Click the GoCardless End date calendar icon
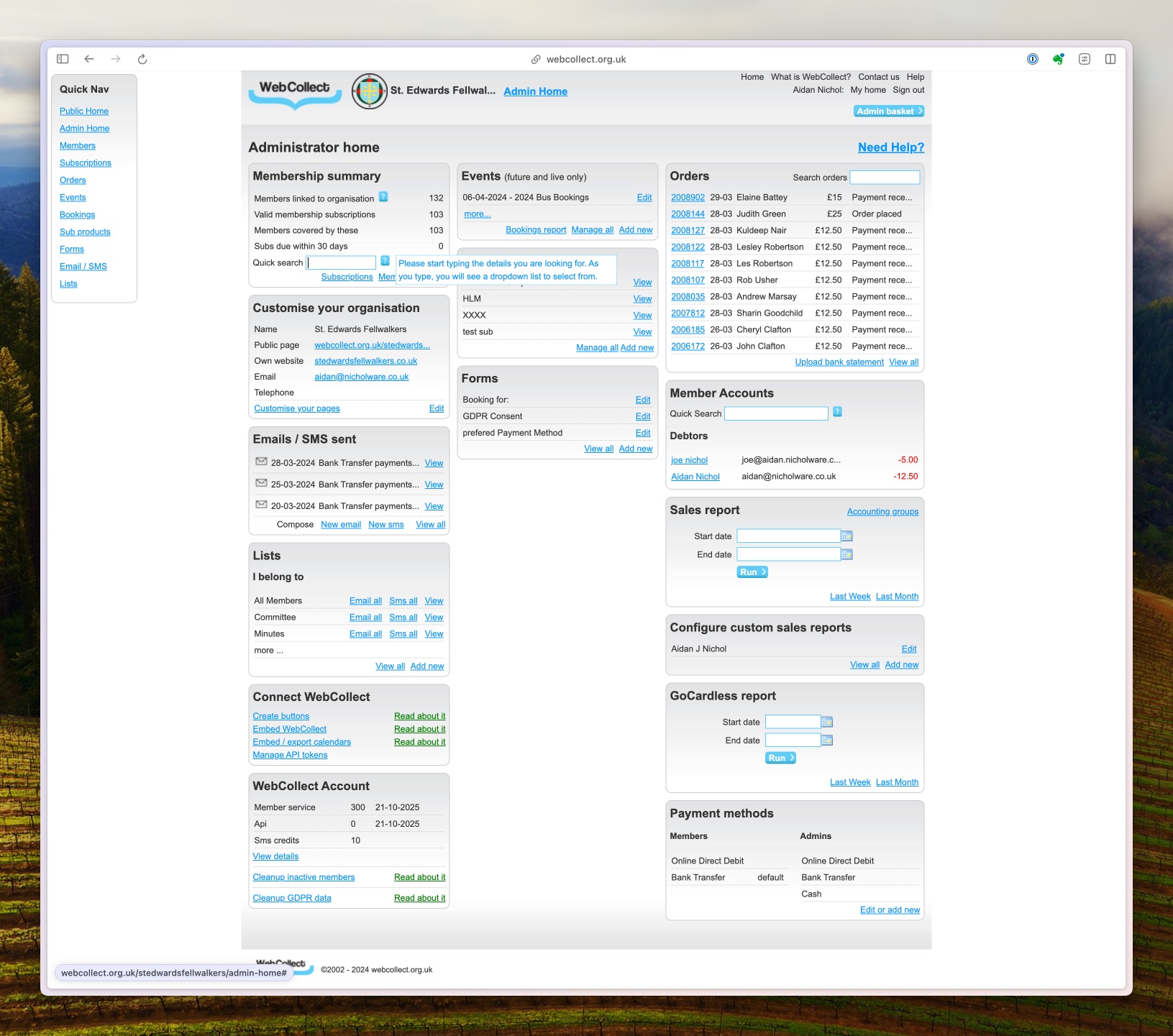This screenshot has width=1173, height=1036. tap(827, 741)
